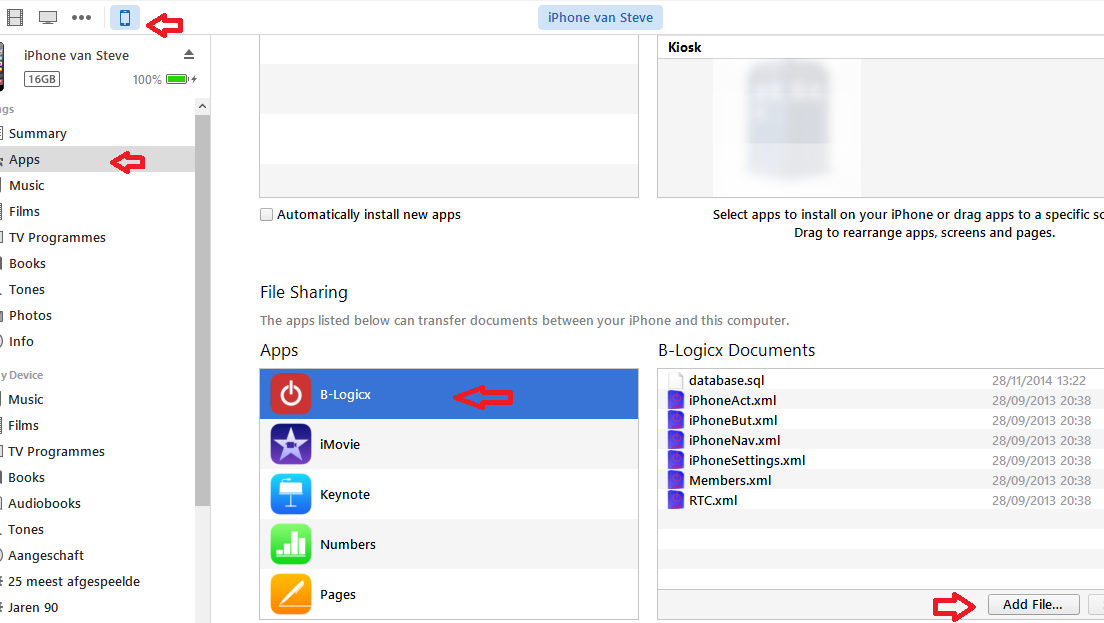Select Members.xml document
The height and width of the screenshot is (623, 1104).
click(881, 480)
